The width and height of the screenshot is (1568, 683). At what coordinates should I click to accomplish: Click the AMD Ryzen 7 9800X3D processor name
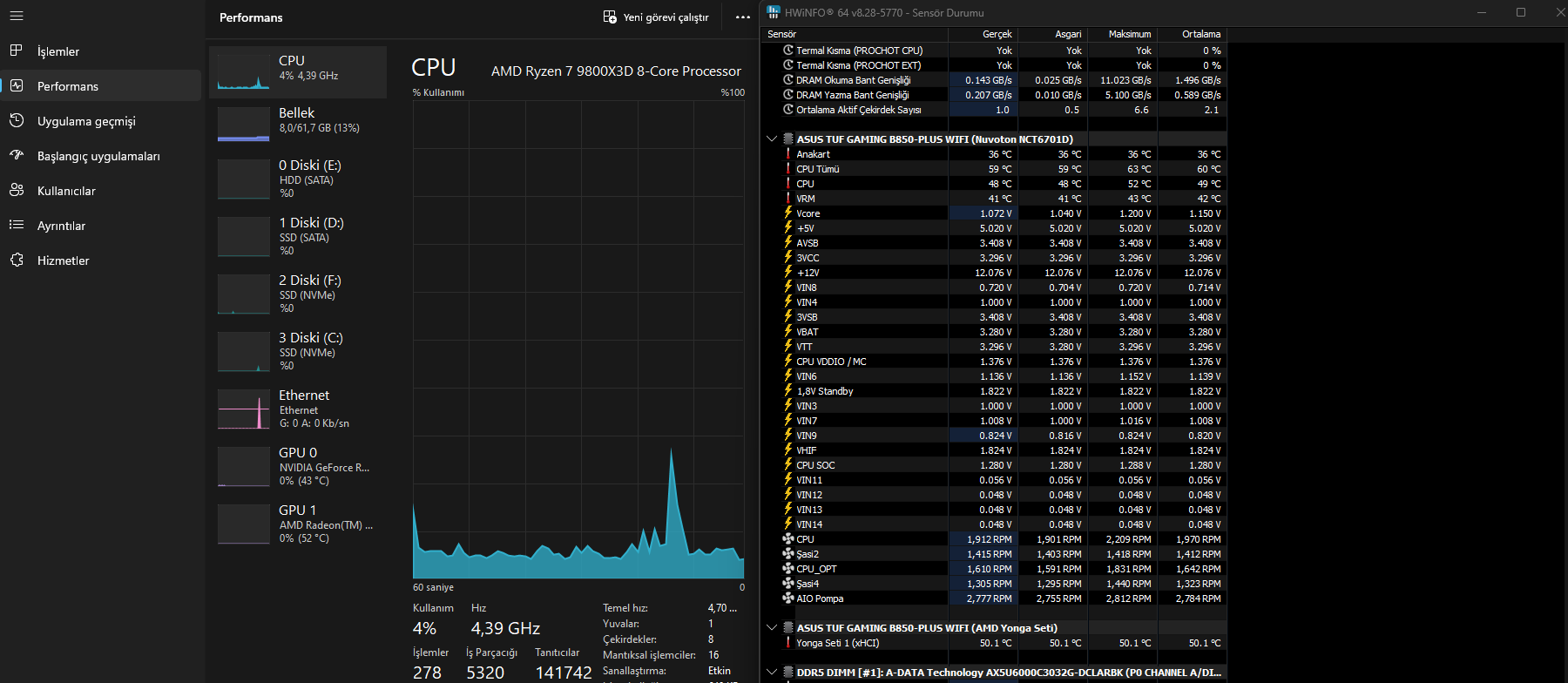[616, 71]
